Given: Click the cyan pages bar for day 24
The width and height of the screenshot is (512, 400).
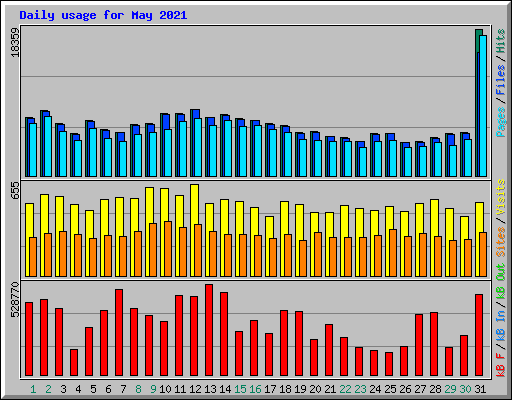Looking at the screenshot, I should click(x=378, y=159).
